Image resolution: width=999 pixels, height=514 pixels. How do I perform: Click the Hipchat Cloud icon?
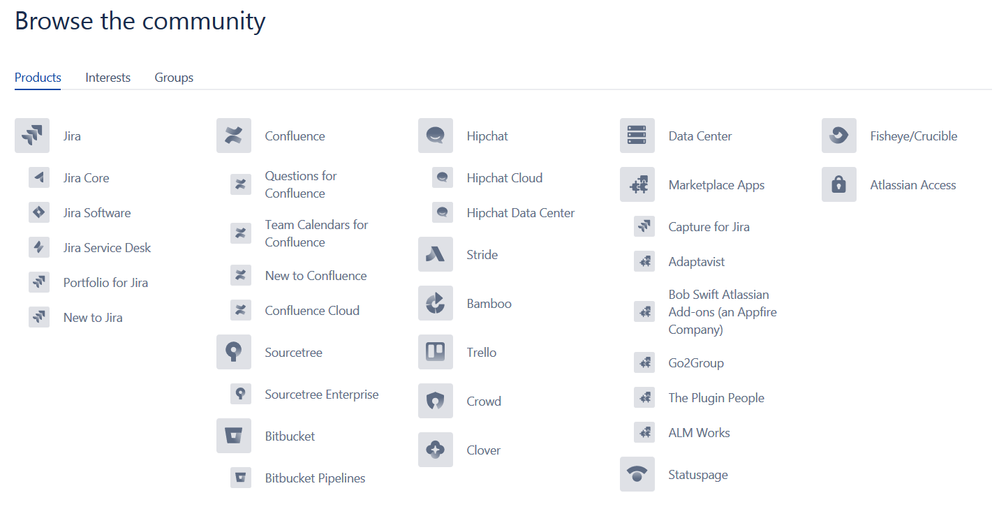pyautogui.click(x=443, y=178)
